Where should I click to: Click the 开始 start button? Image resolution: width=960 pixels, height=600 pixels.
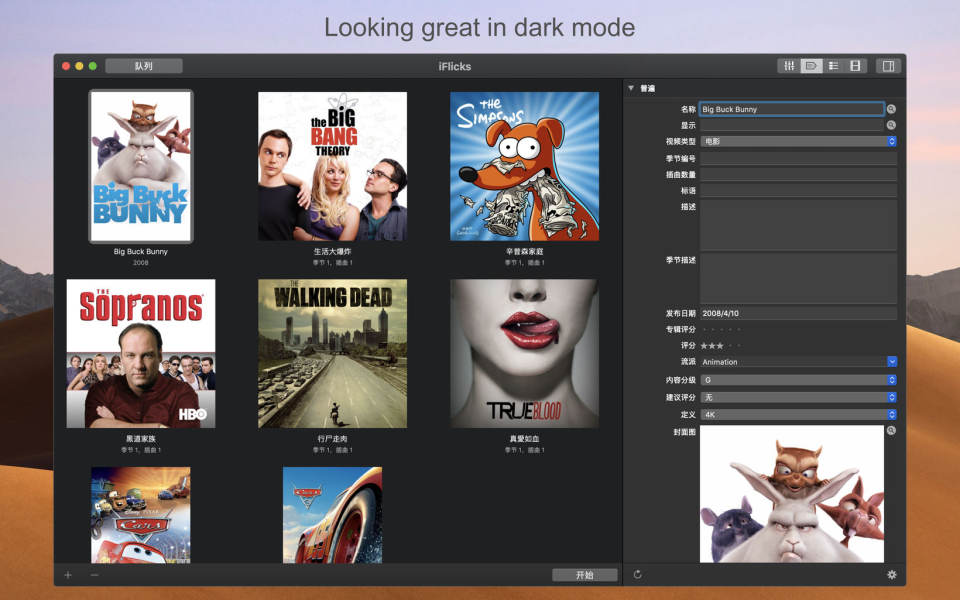click(585, 575)
